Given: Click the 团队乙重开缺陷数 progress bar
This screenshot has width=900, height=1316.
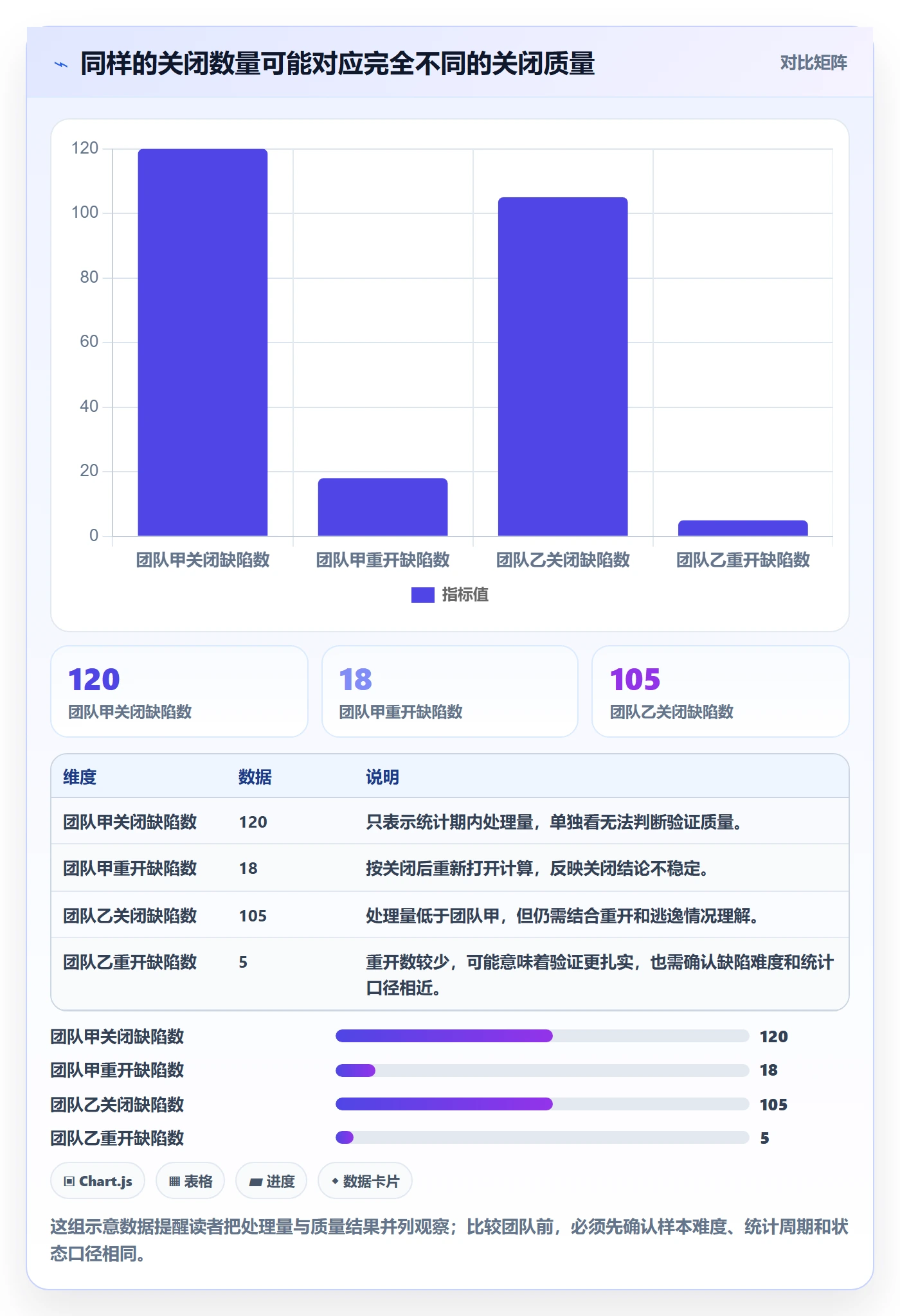Looking at the screenshot, I should click(542, 1137).
